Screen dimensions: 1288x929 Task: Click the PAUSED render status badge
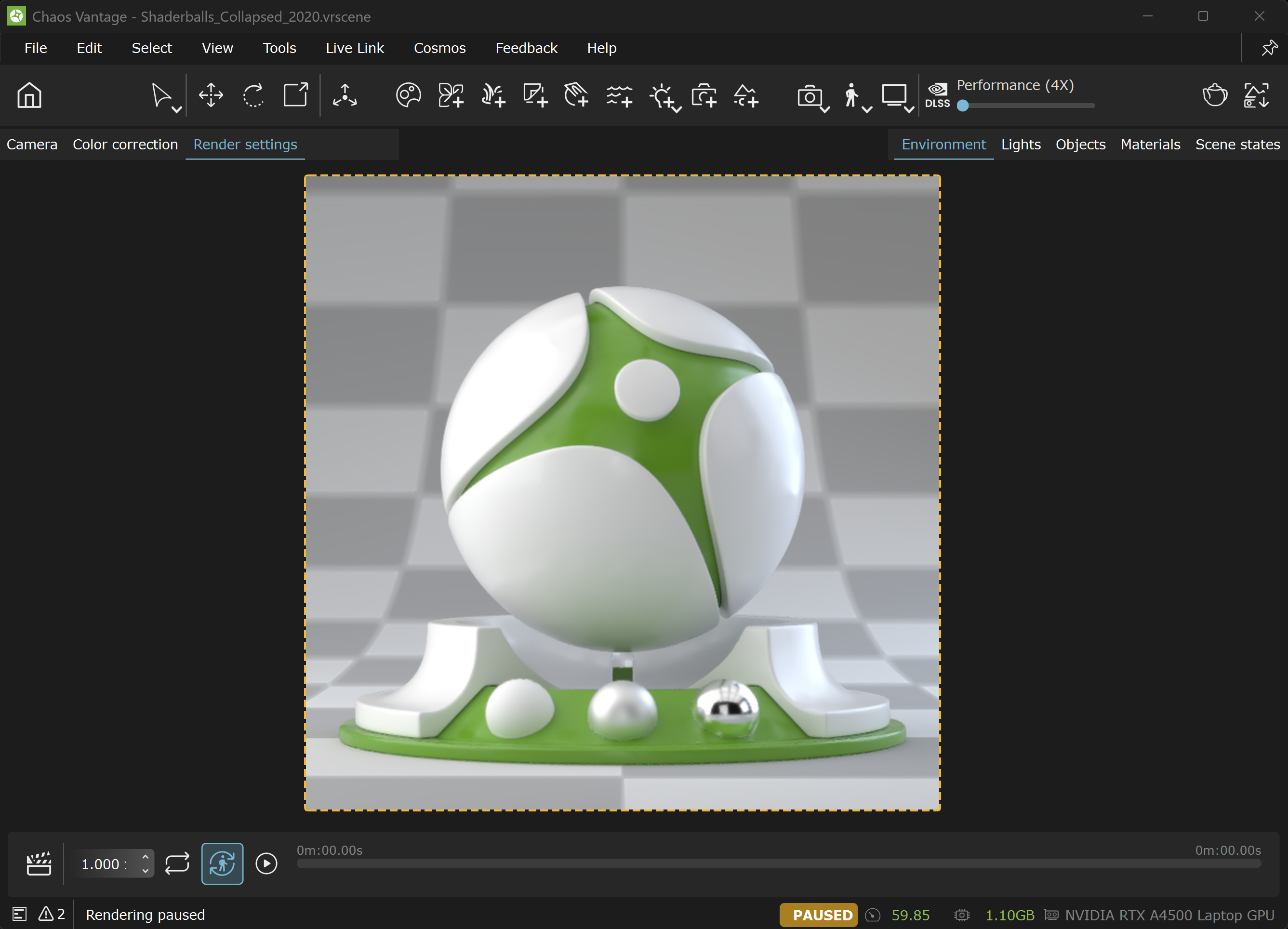point(818,915)
